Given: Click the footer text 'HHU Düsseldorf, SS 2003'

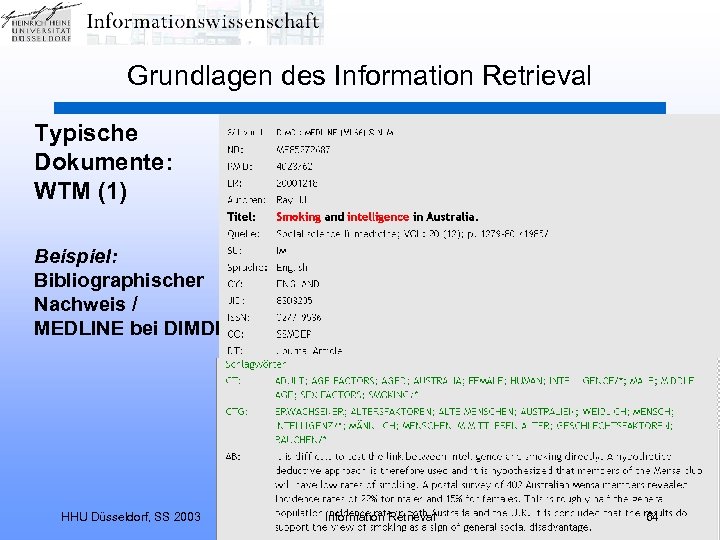Looking at the screenshot, I should pos(131,517).
